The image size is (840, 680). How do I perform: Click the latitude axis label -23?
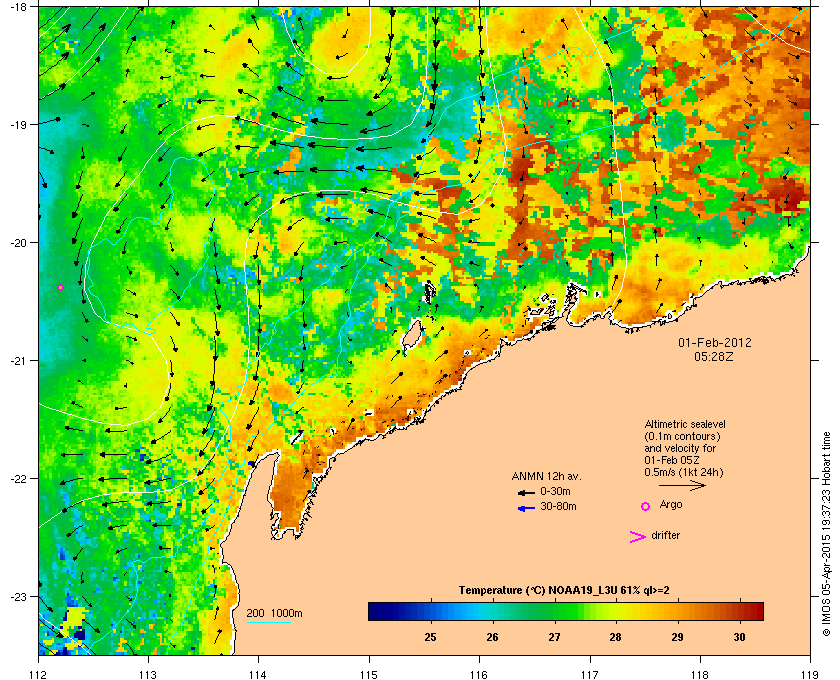click(19, 596)
